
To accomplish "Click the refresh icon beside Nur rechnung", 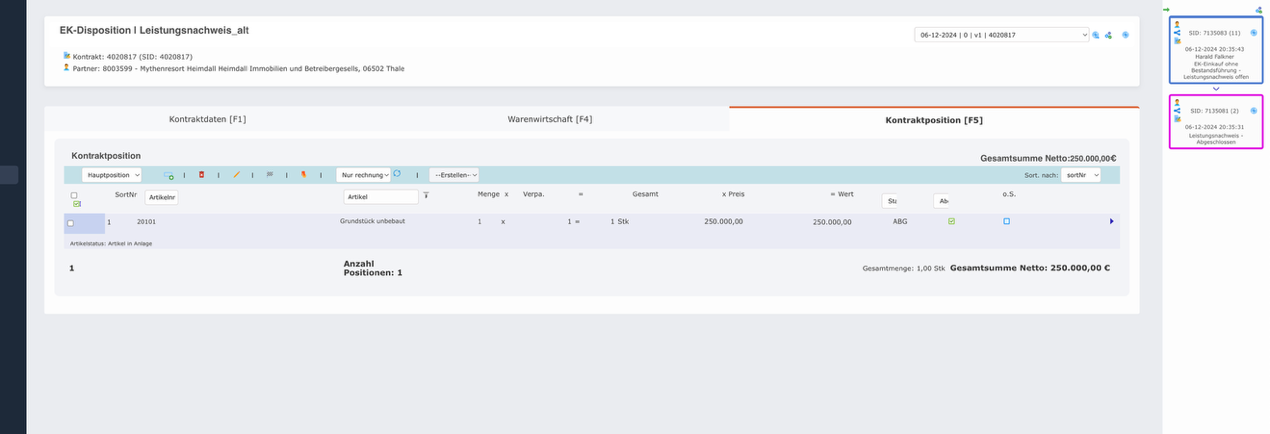I will coord(397,174).
